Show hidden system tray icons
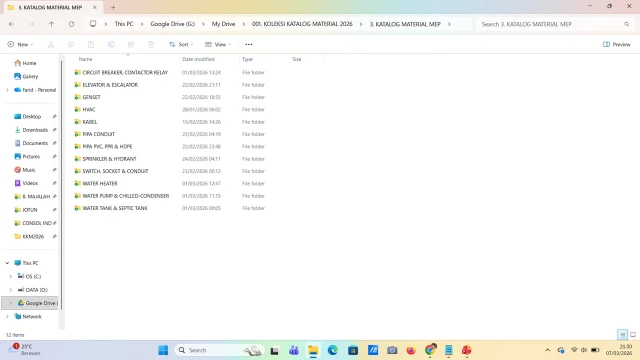The height and width of the screenshot is (360, 640). (547, 350)
